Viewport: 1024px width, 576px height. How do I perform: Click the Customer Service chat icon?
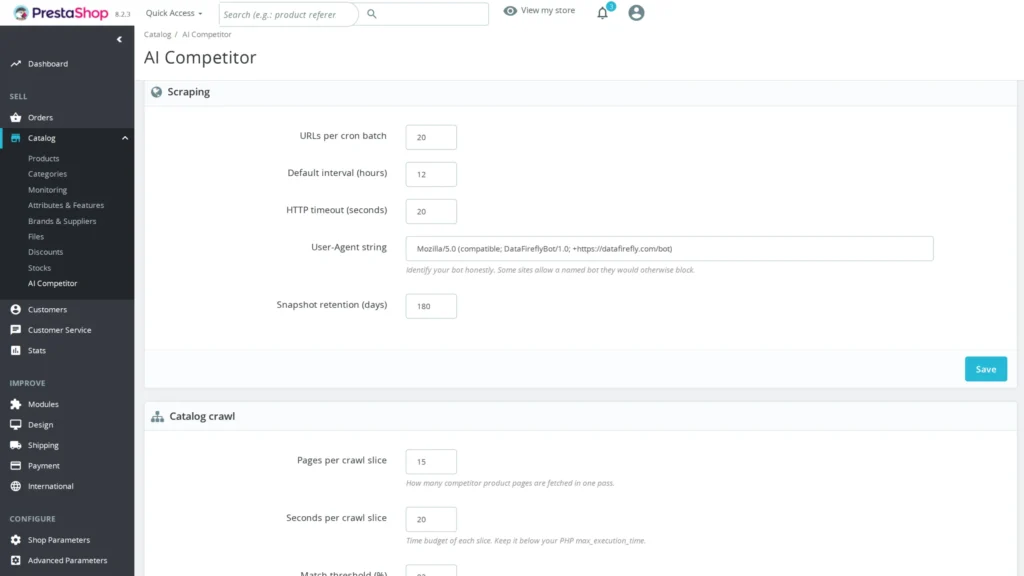tap(16, 330)
